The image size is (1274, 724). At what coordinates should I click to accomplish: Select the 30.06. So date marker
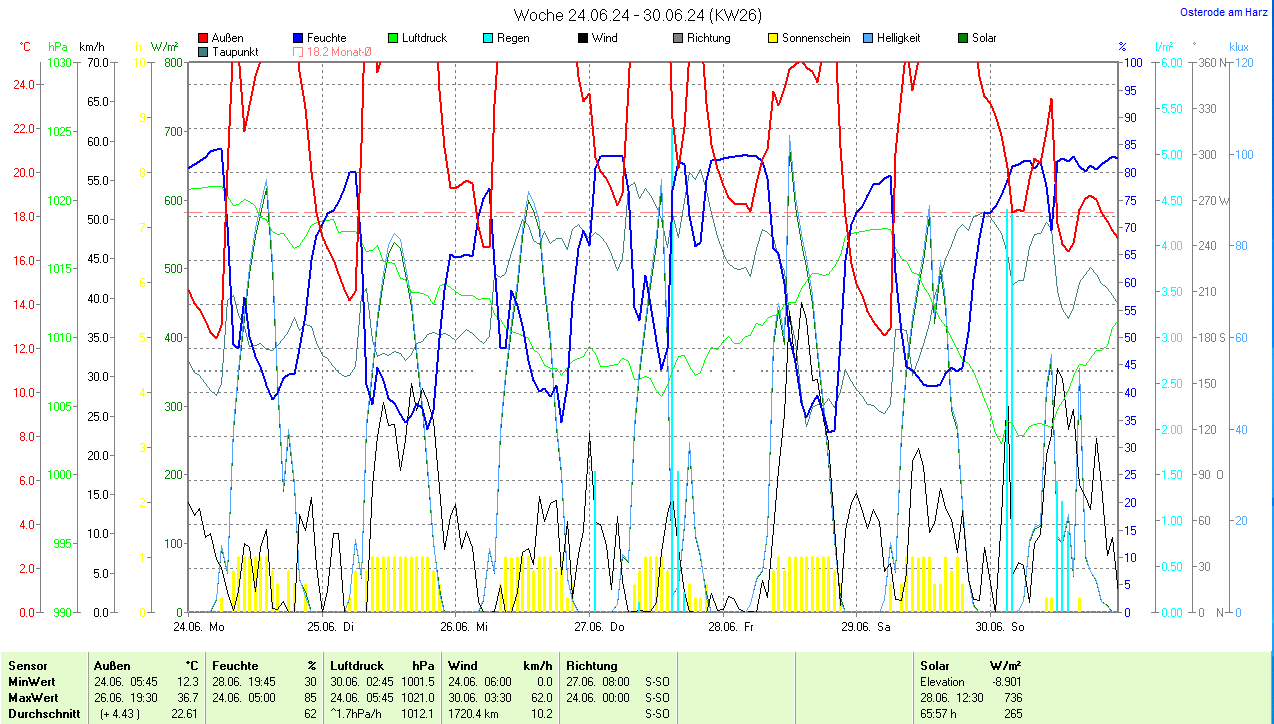[x=1000, y=627]
